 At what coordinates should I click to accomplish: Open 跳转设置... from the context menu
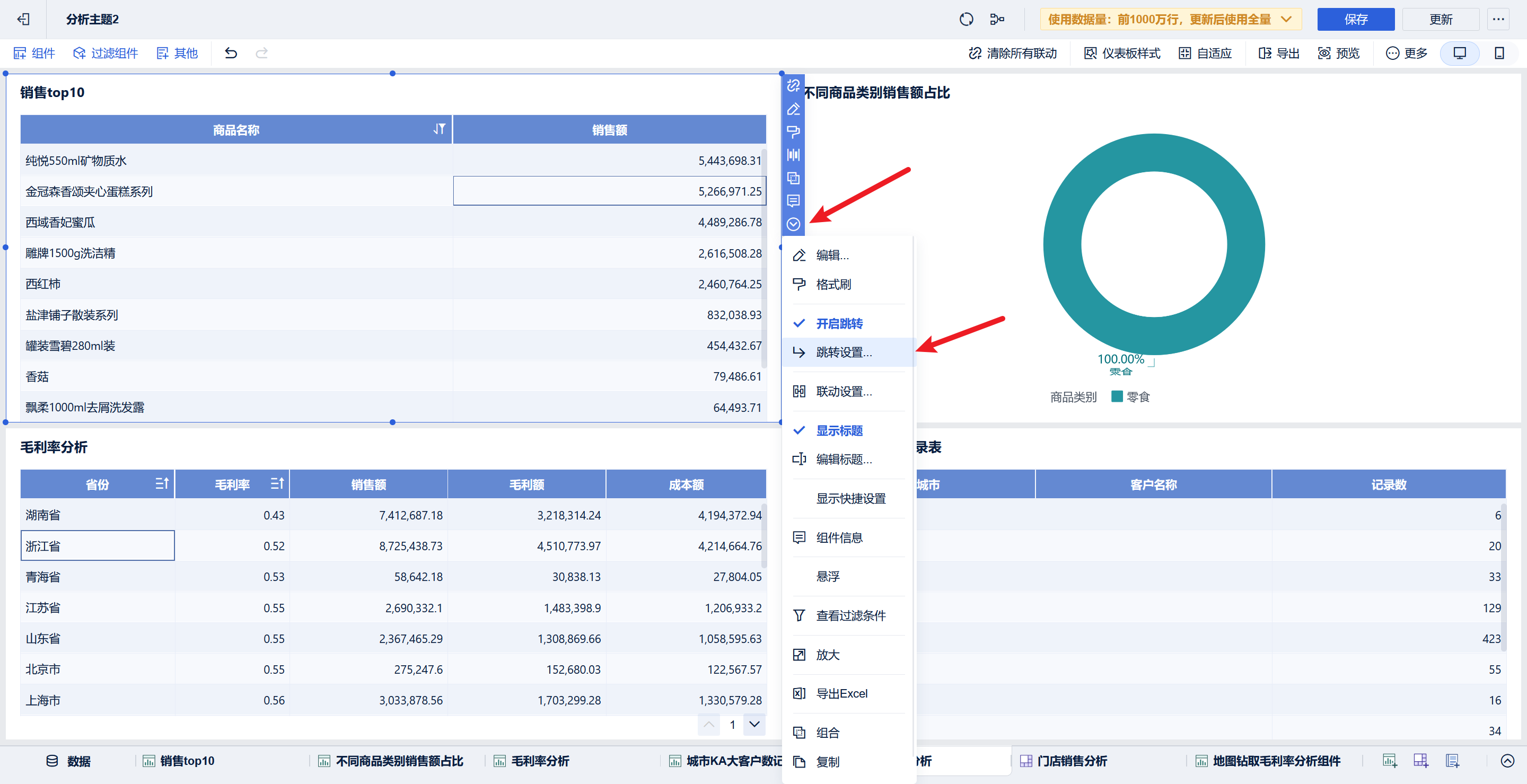click(844, 353)
